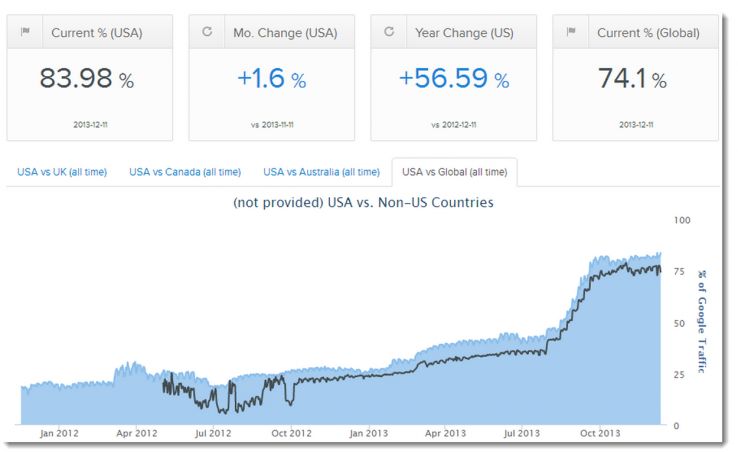Click the flag icon beside Current % (USA)

pos(25,33)
